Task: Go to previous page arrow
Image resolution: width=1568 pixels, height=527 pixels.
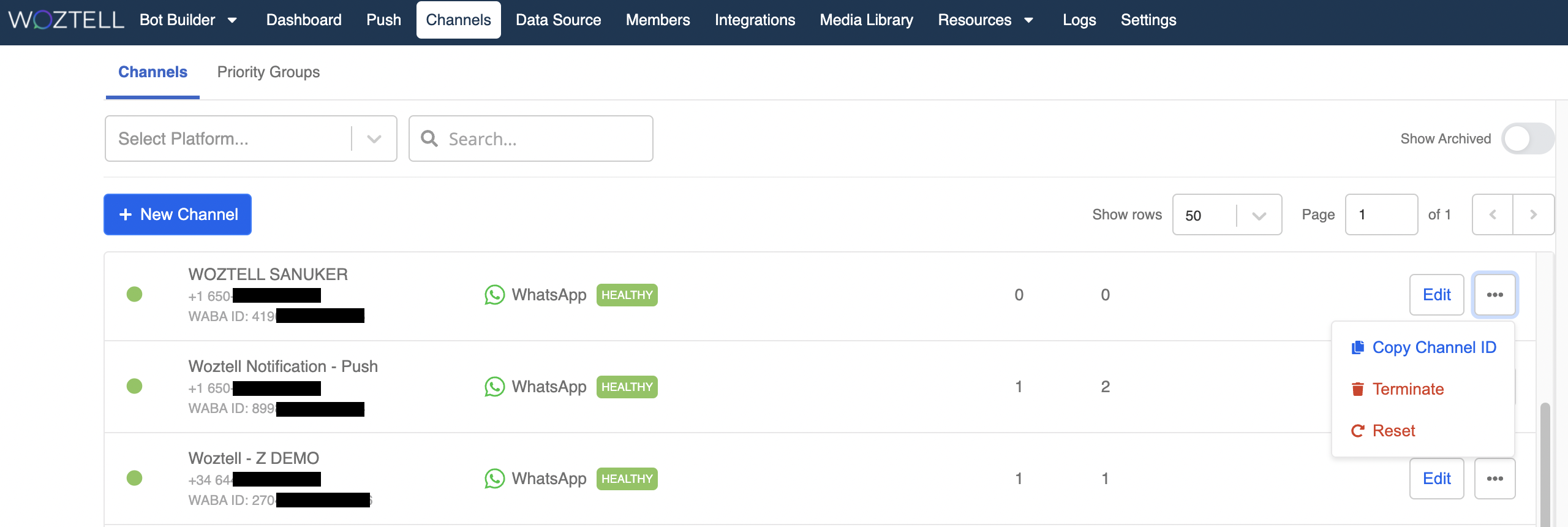Action: click(1493, 214)
